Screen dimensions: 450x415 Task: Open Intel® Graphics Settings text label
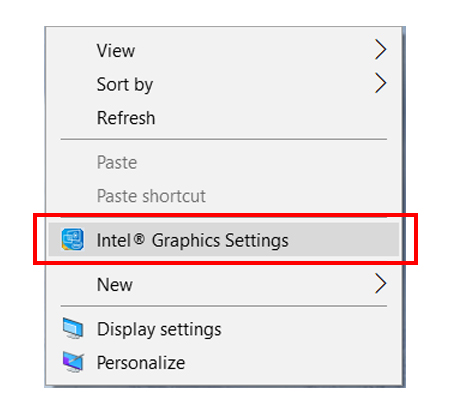(192, 240)
